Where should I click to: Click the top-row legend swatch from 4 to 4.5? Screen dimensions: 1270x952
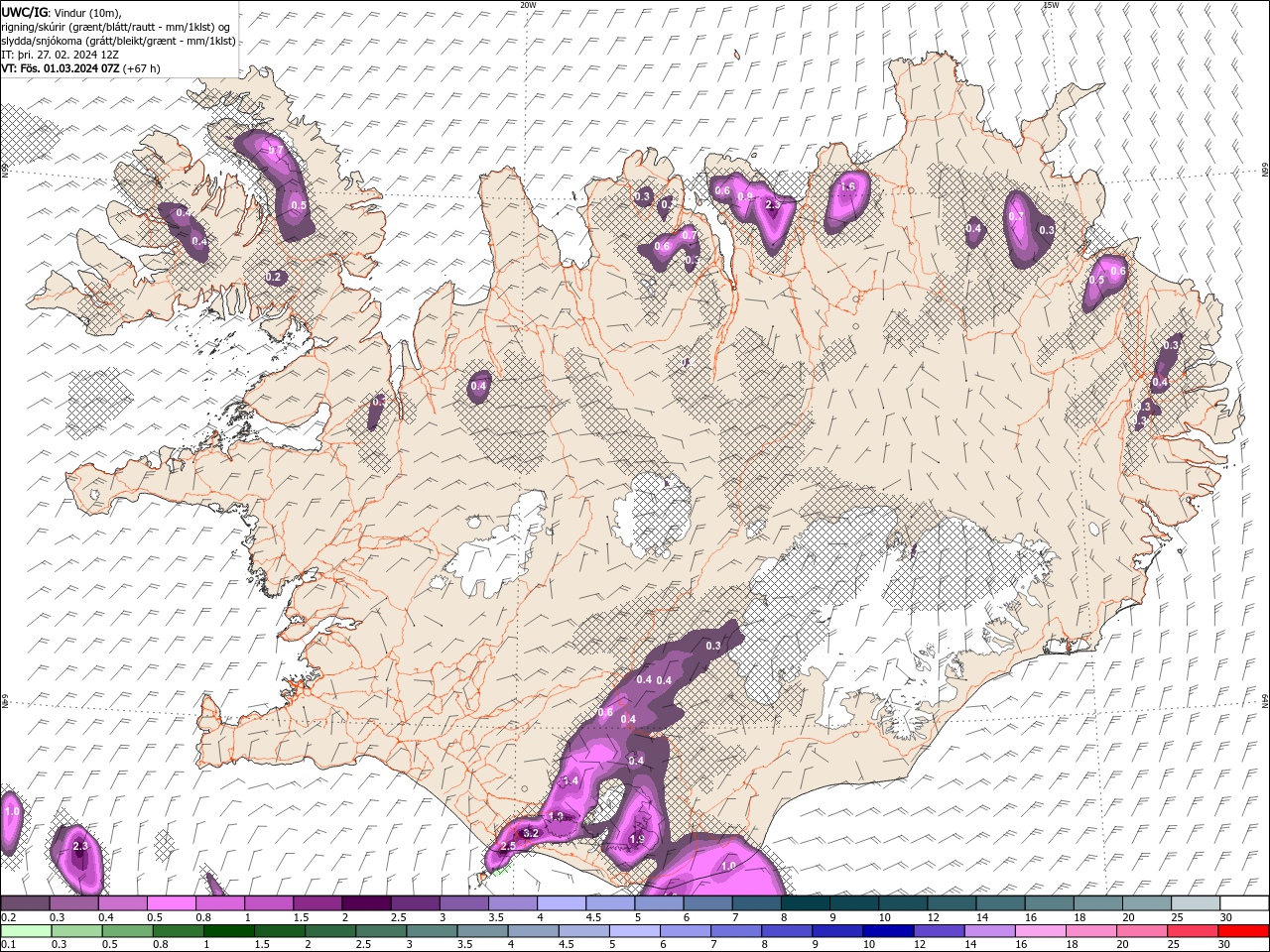click(562, 903)
